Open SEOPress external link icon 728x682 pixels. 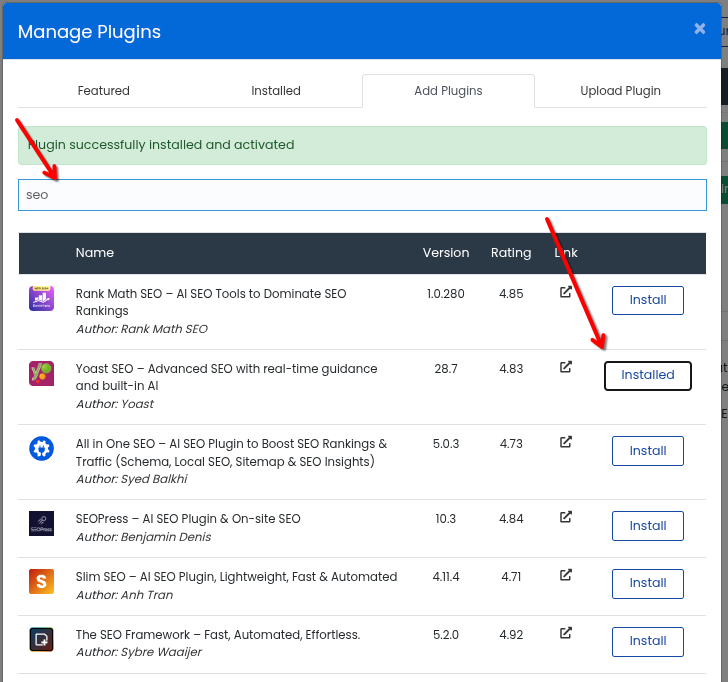coord(566,517)
